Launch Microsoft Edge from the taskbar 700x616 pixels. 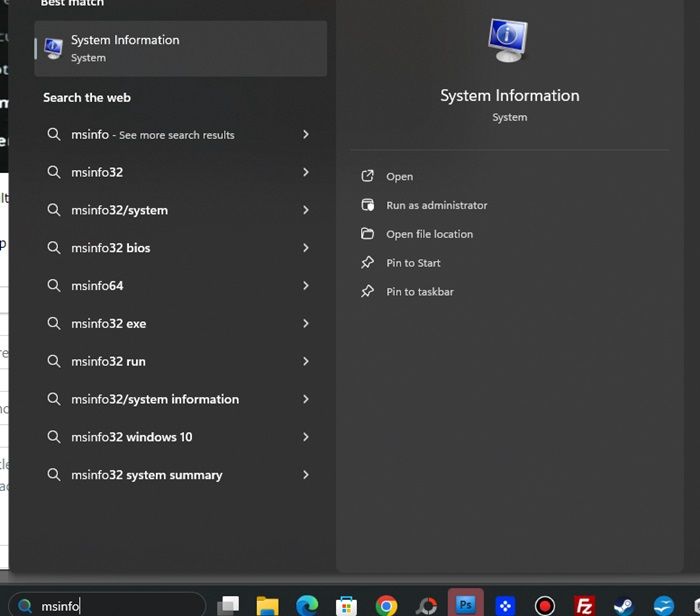tap(307, 605)
